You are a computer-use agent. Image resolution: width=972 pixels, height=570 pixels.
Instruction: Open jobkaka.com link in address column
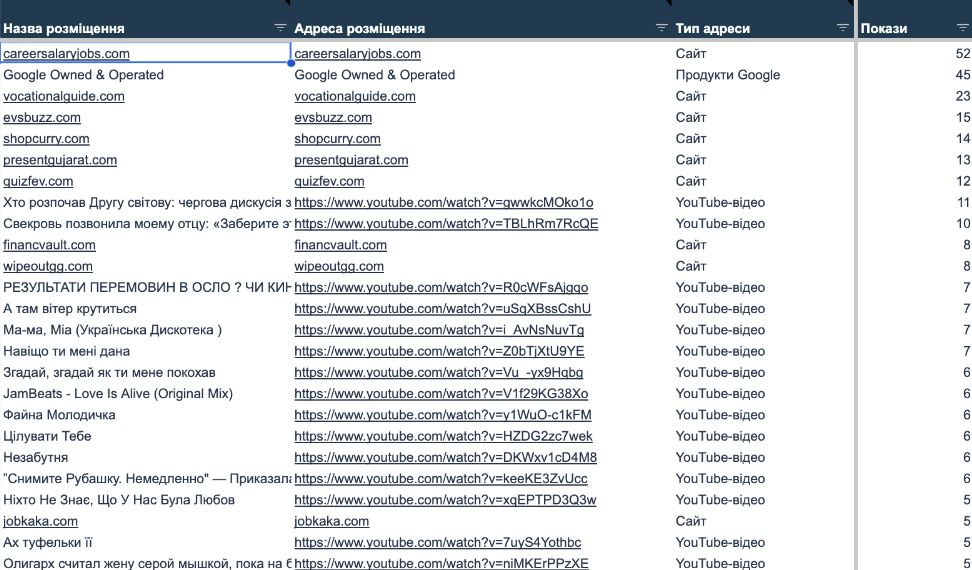coord(332,521)
